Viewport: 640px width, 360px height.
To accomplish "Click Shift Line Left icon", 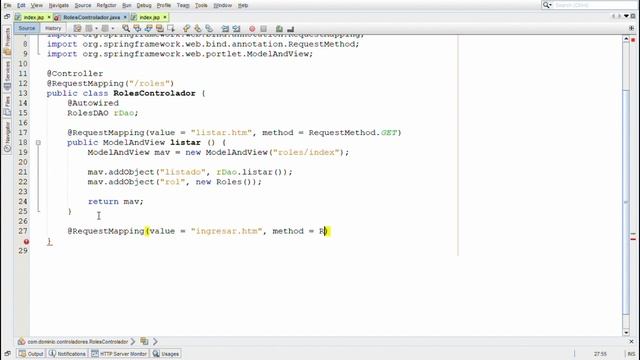I will coord(225,29).
